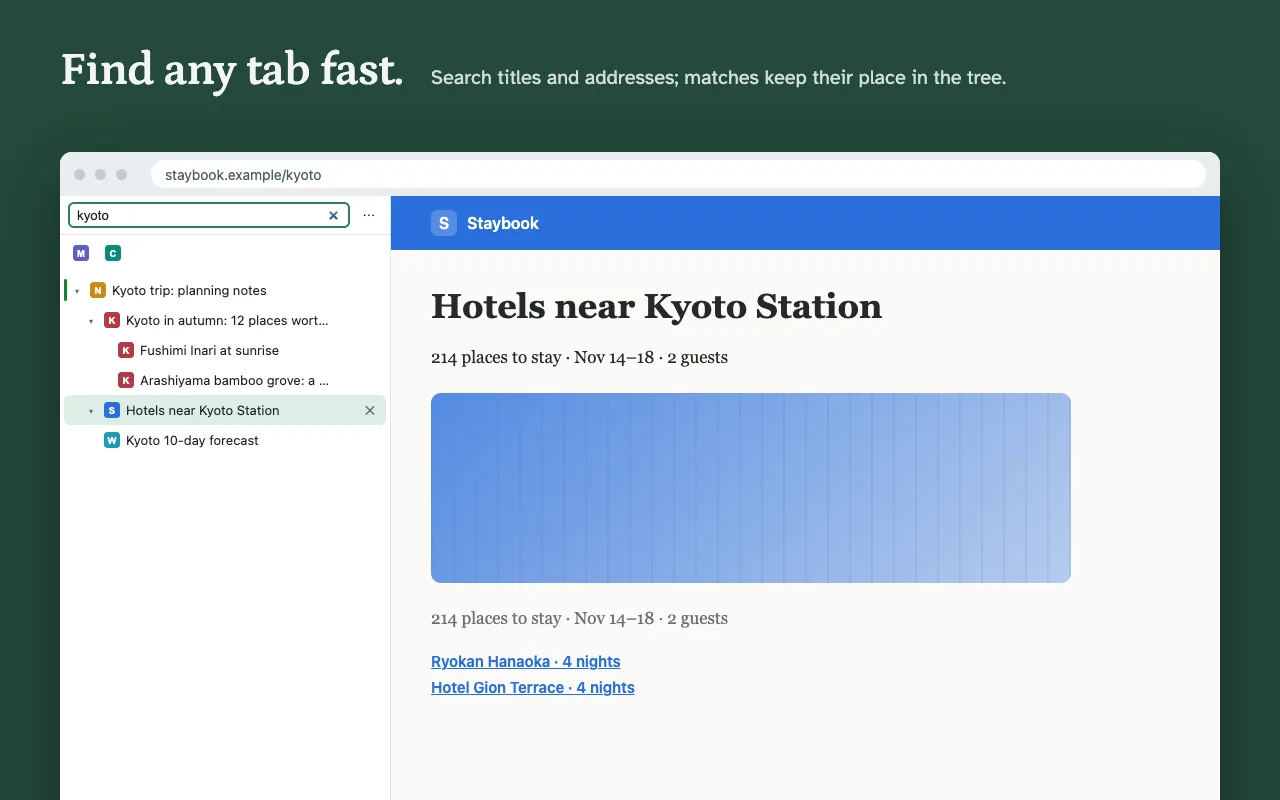Click the Arashiyama bamboo grove favicon

(x=126, y=380)
